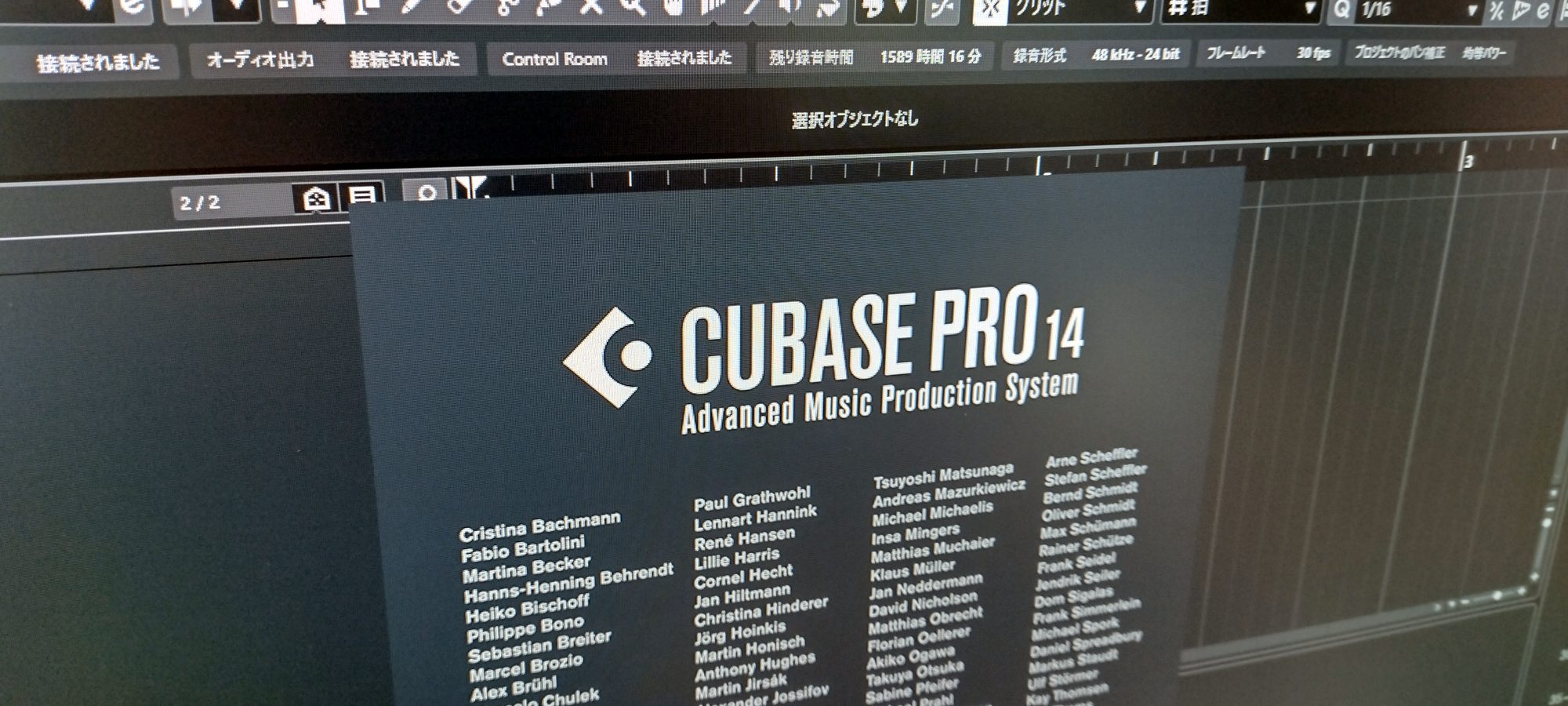Viewport: 1568px width, 706px height.
Task: Select the Range Selection tool
Action: tap(365, 8)
